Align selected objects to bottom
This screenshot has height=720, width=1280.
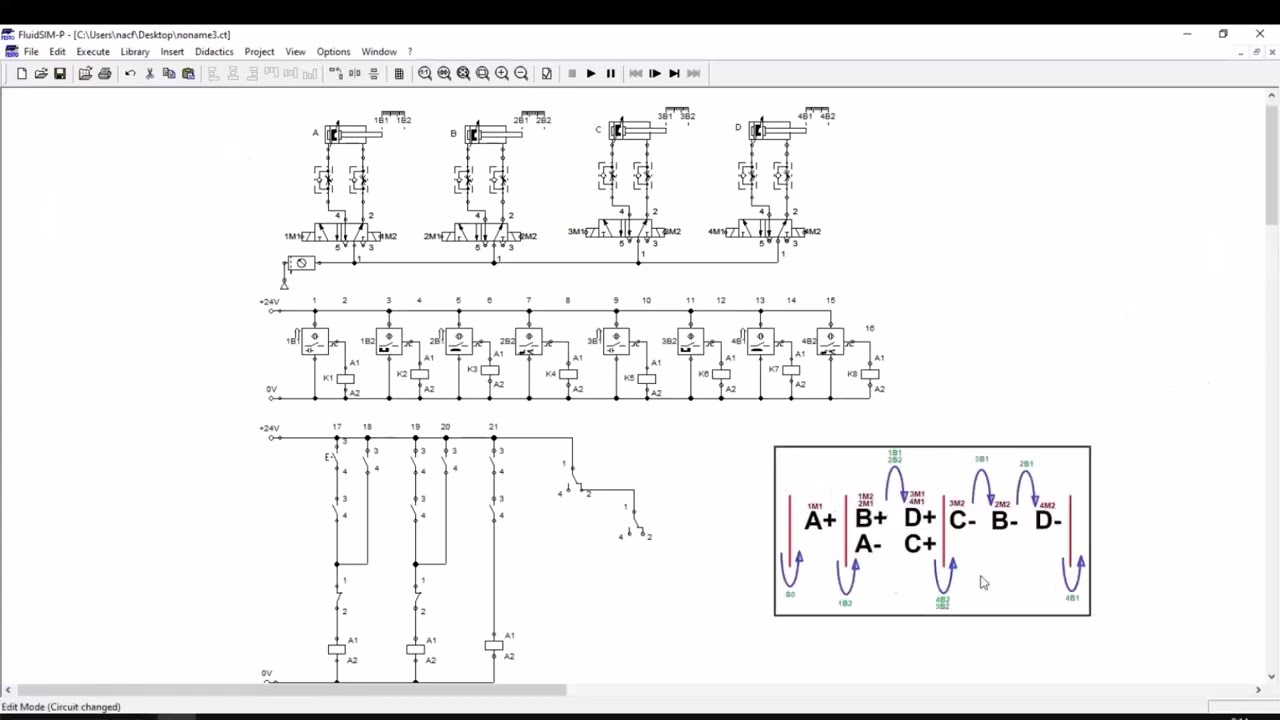coord(309,73)
